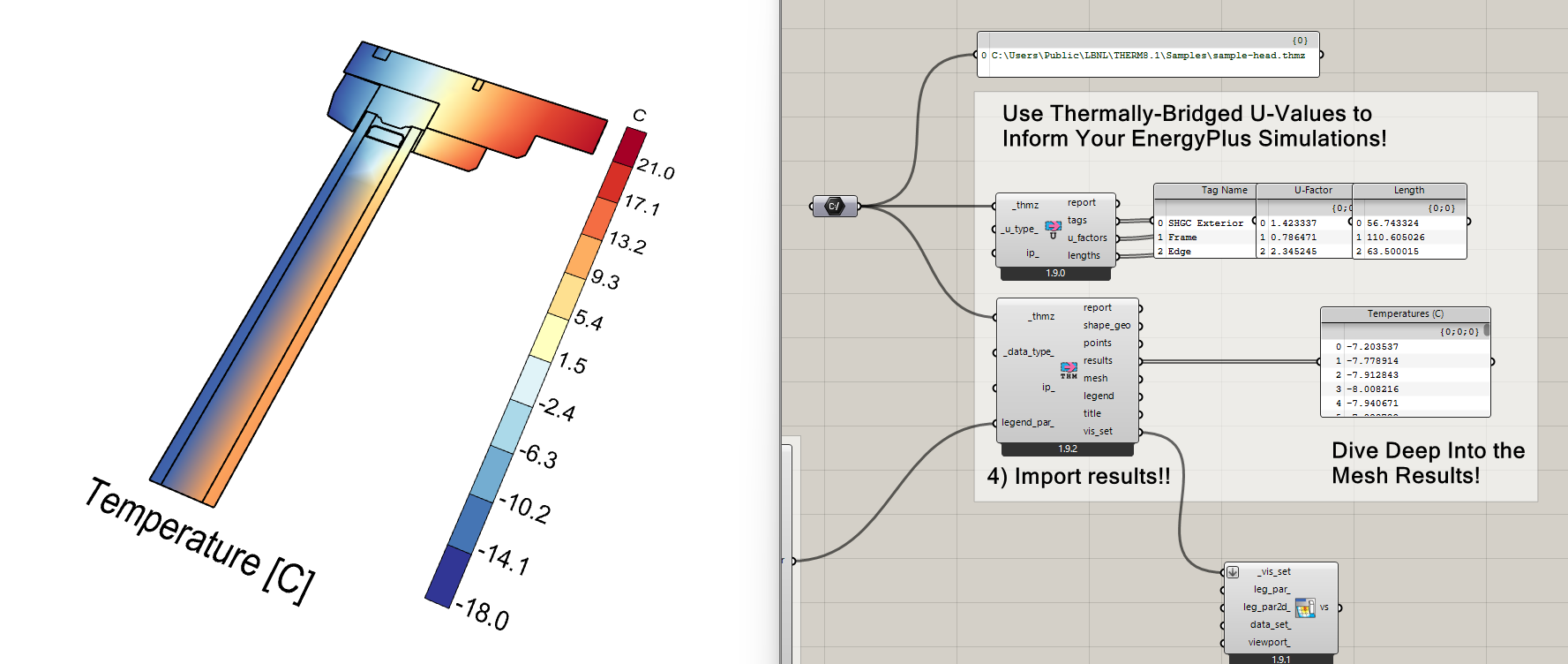Click the mesh output on the THM component
This screenshot has height=664, width=1568.
pyautogui.click(x=1095, y=379)
